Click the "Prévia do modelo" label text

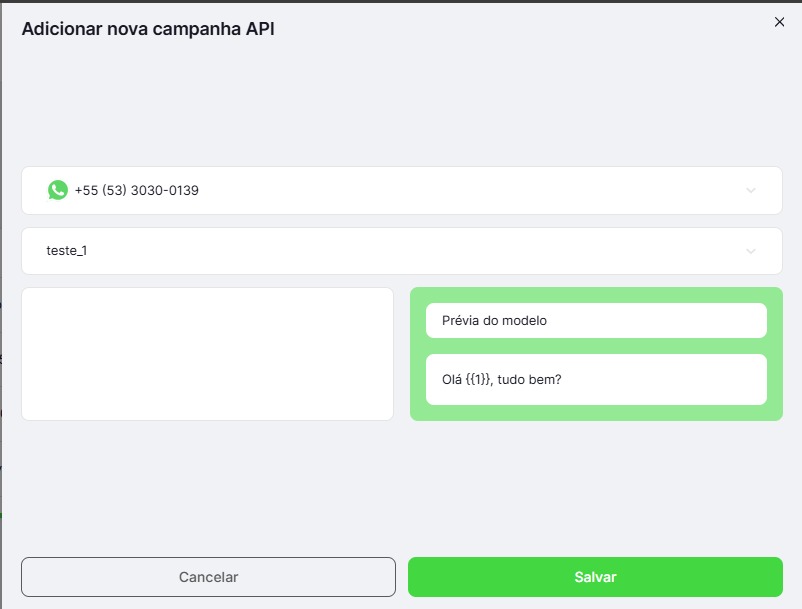click(x=494, y=321)
